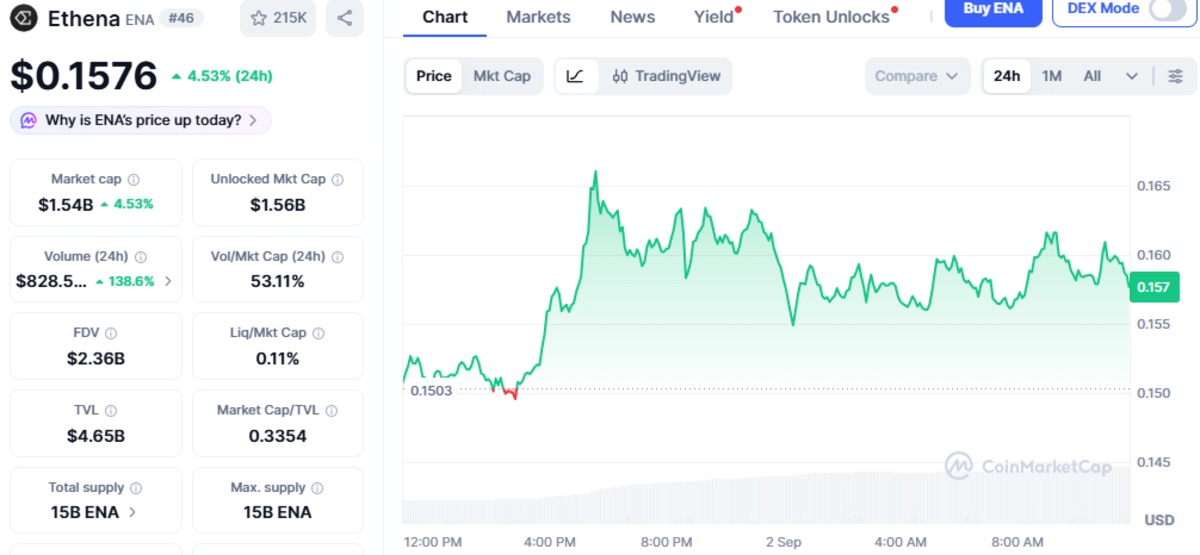Click Market cap info icon

(x=134, y=180)
